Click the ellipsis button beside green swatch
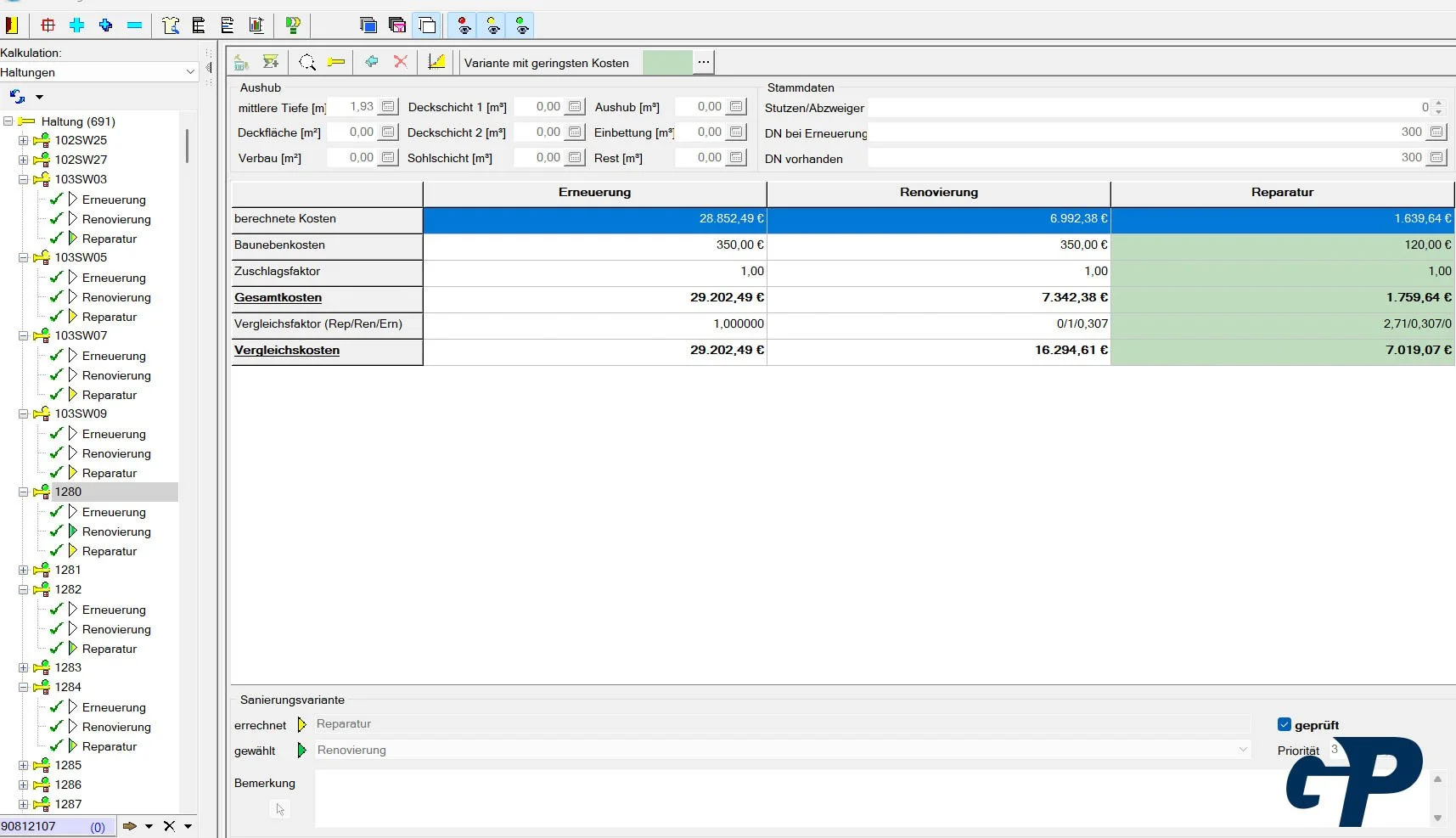This screenshot has height=838, width=1456. point(704,62)
